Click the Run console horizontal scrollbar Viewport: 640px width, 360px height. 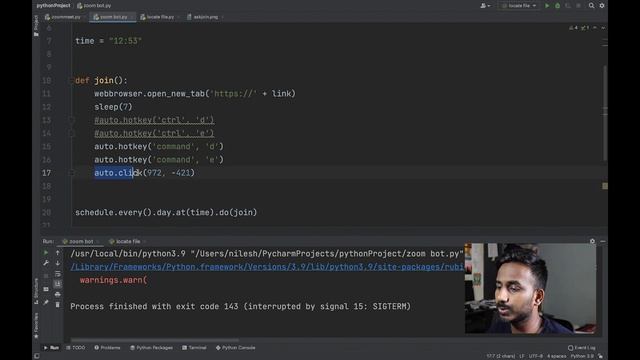(154, 340)
